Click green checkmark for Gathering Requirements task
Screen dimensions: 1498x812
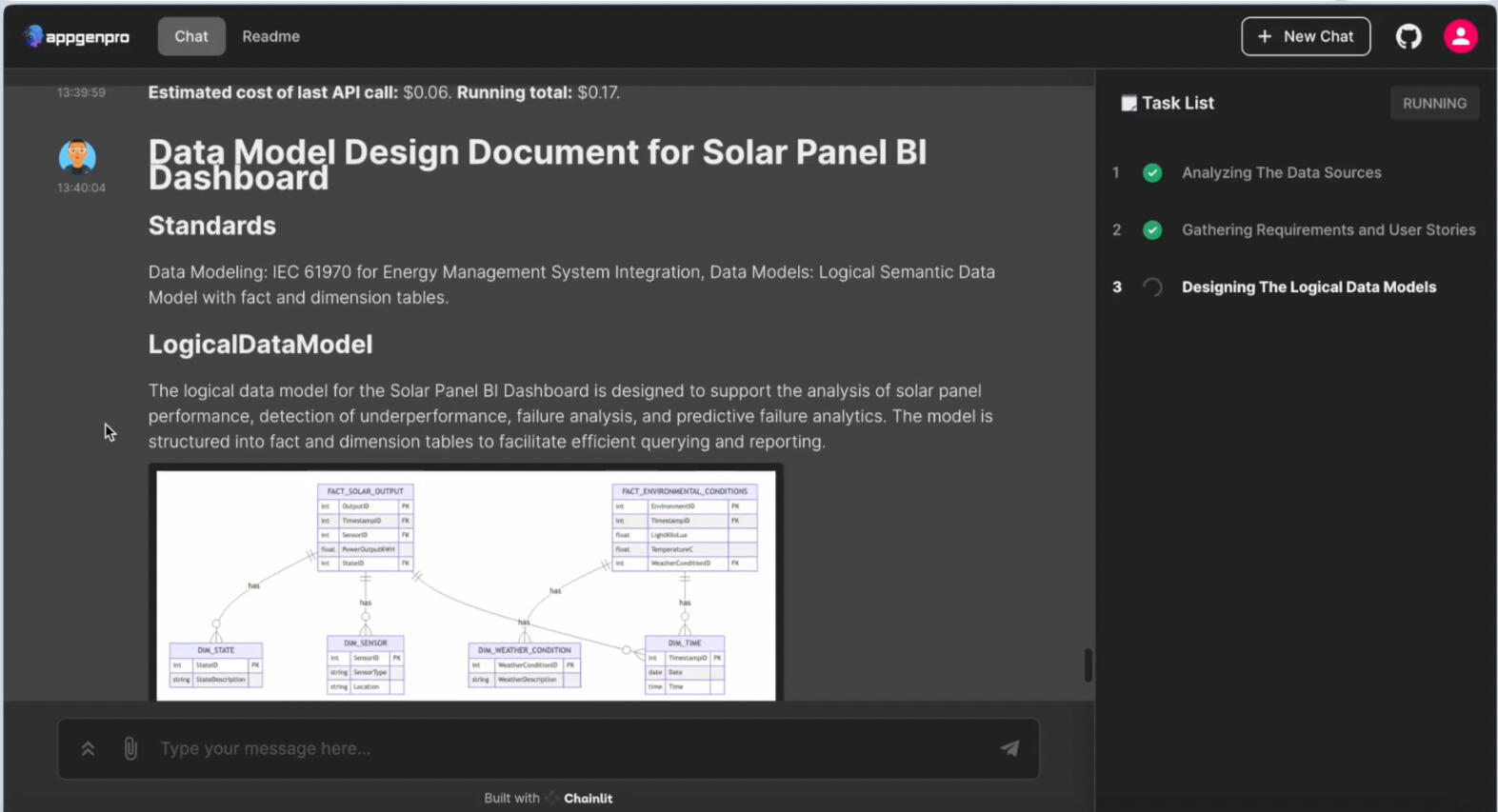(x=1152, y=230)
